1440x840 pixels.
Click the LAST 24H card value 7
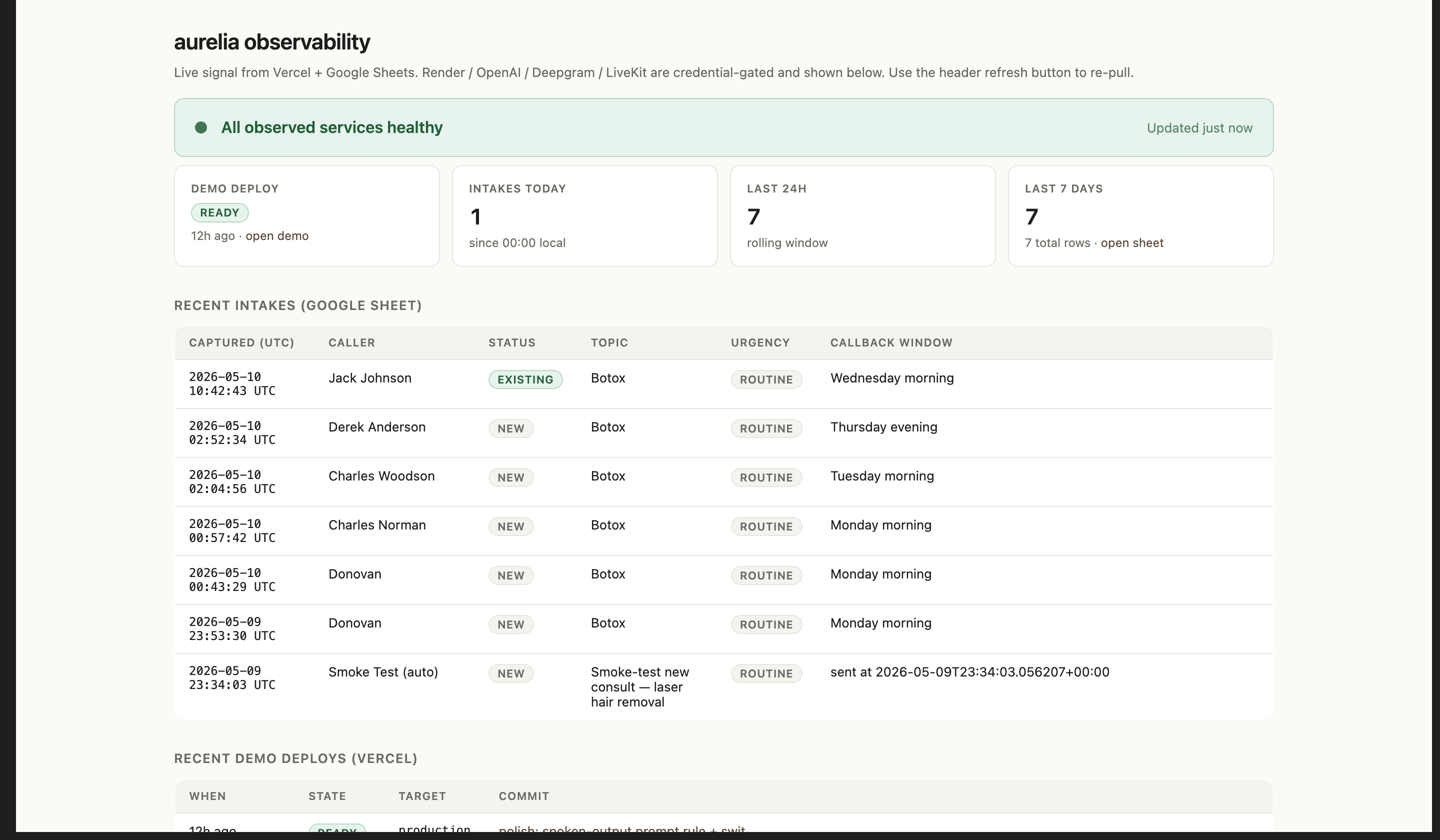click(753, 216)
